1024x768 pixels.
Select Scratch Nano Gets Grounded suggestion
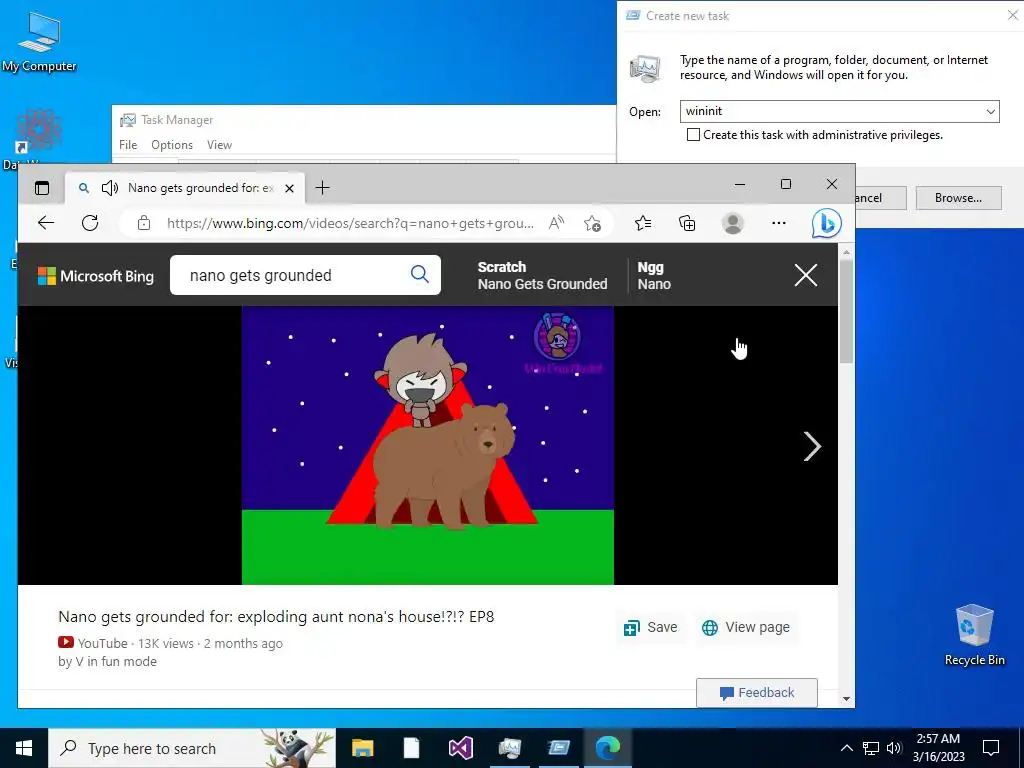click(x=542, y=276)
